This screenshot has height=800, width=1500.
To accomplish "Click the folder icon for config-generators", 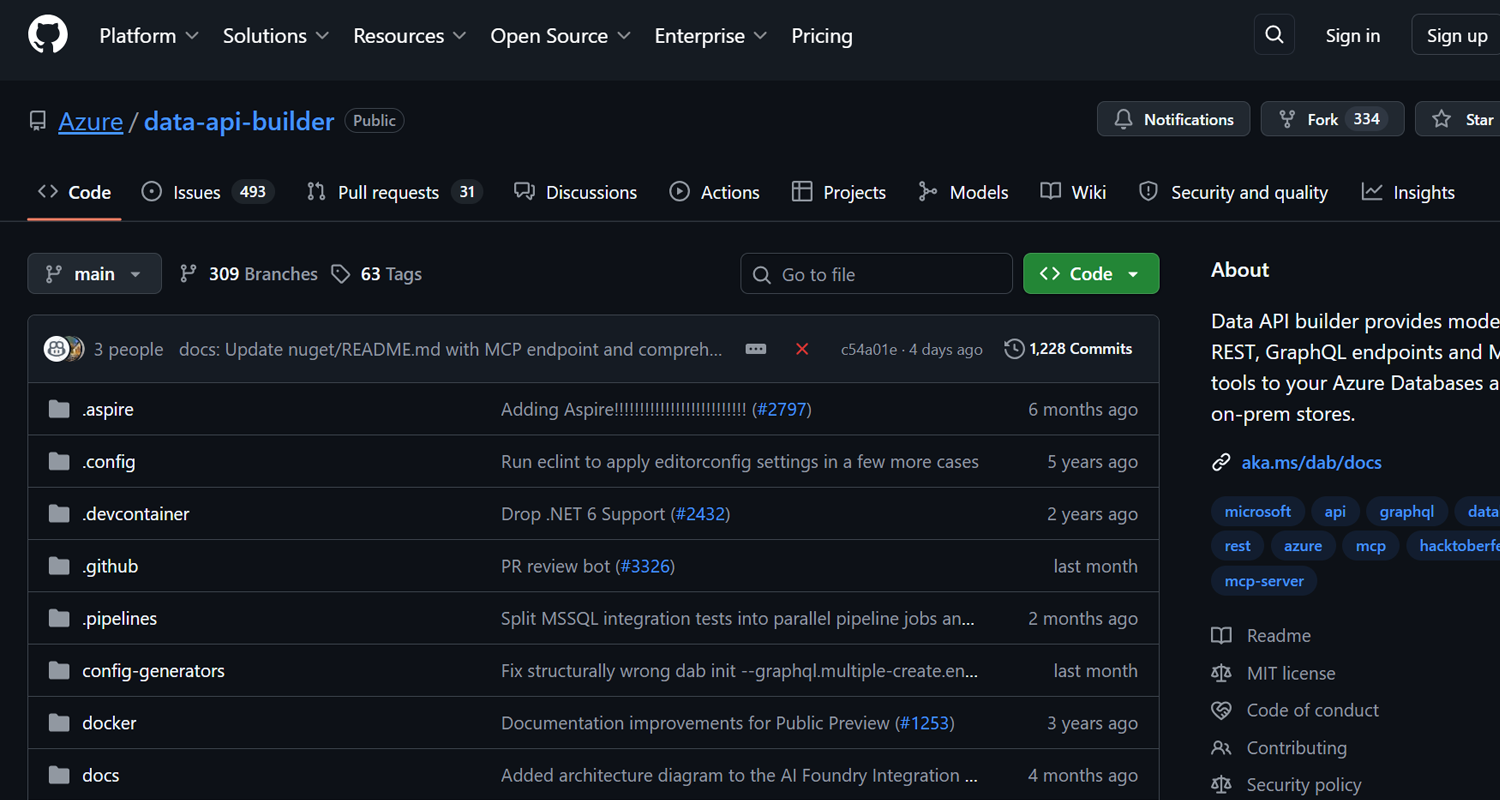I will [x=59, y=671].
